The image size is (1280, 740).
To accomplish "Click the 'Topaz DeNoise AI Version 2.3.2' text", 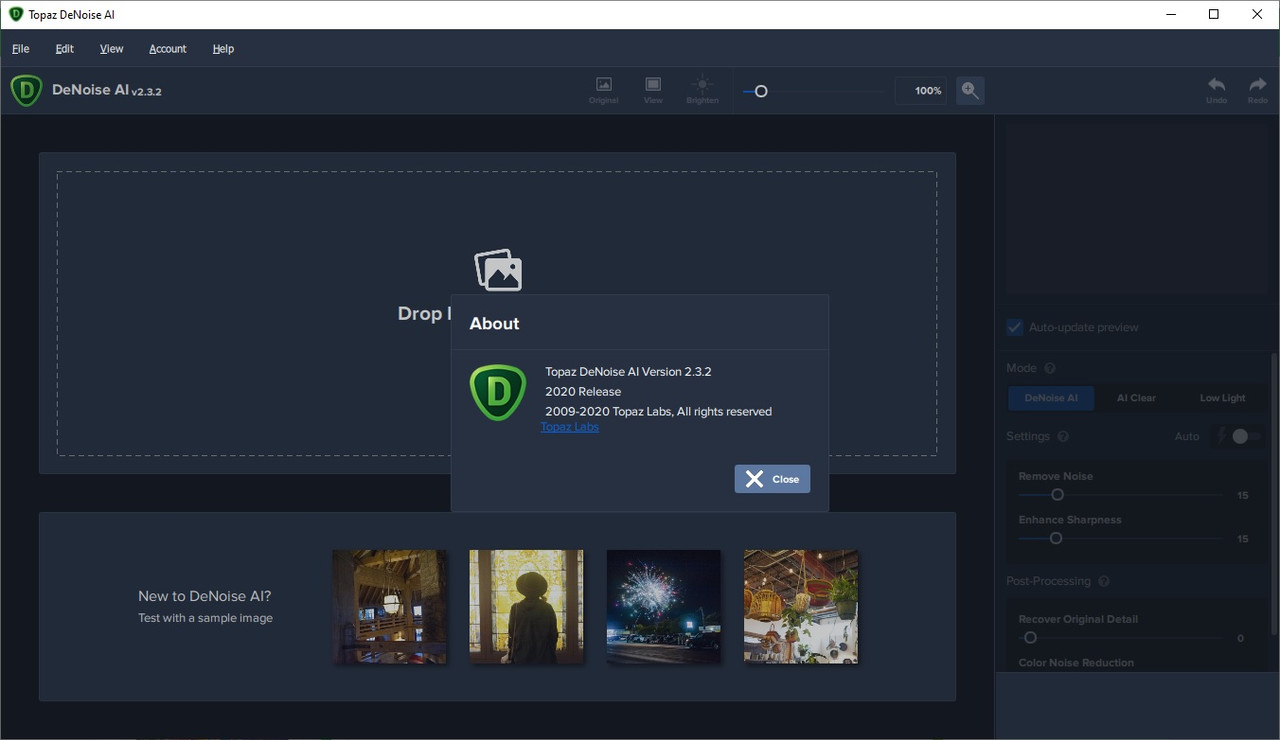I will pos(628,372).
